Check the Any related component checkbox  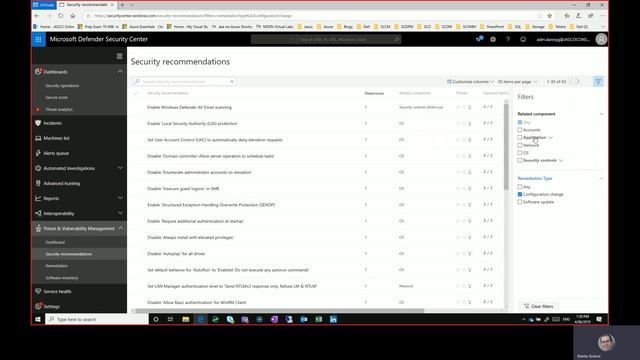pyautogui.click(x=520, y=122)
